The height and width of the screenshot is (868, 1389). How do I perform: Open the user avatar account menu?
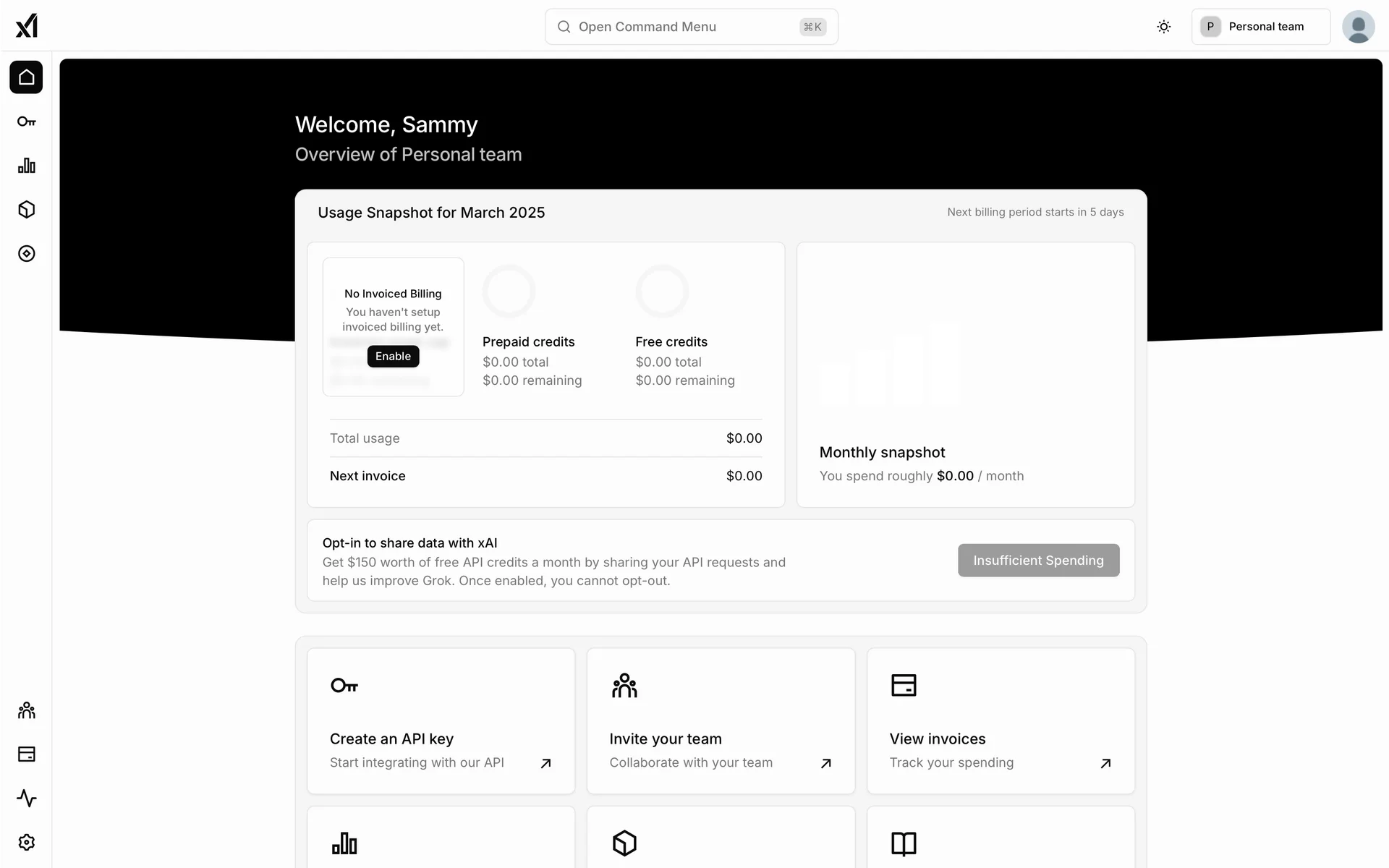pyautogui.click(x=1358, y=27)
